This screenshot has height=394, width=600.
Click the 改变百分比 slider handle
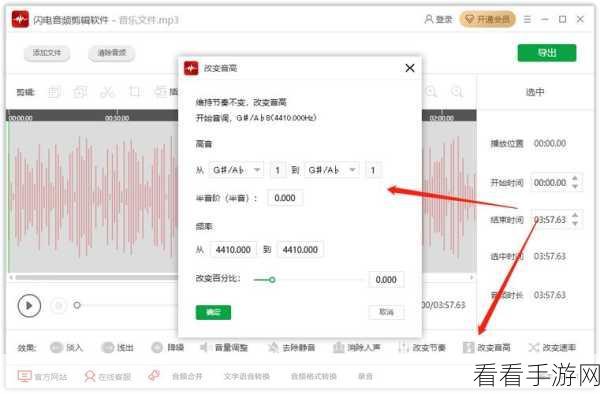[x=272, y=280]
